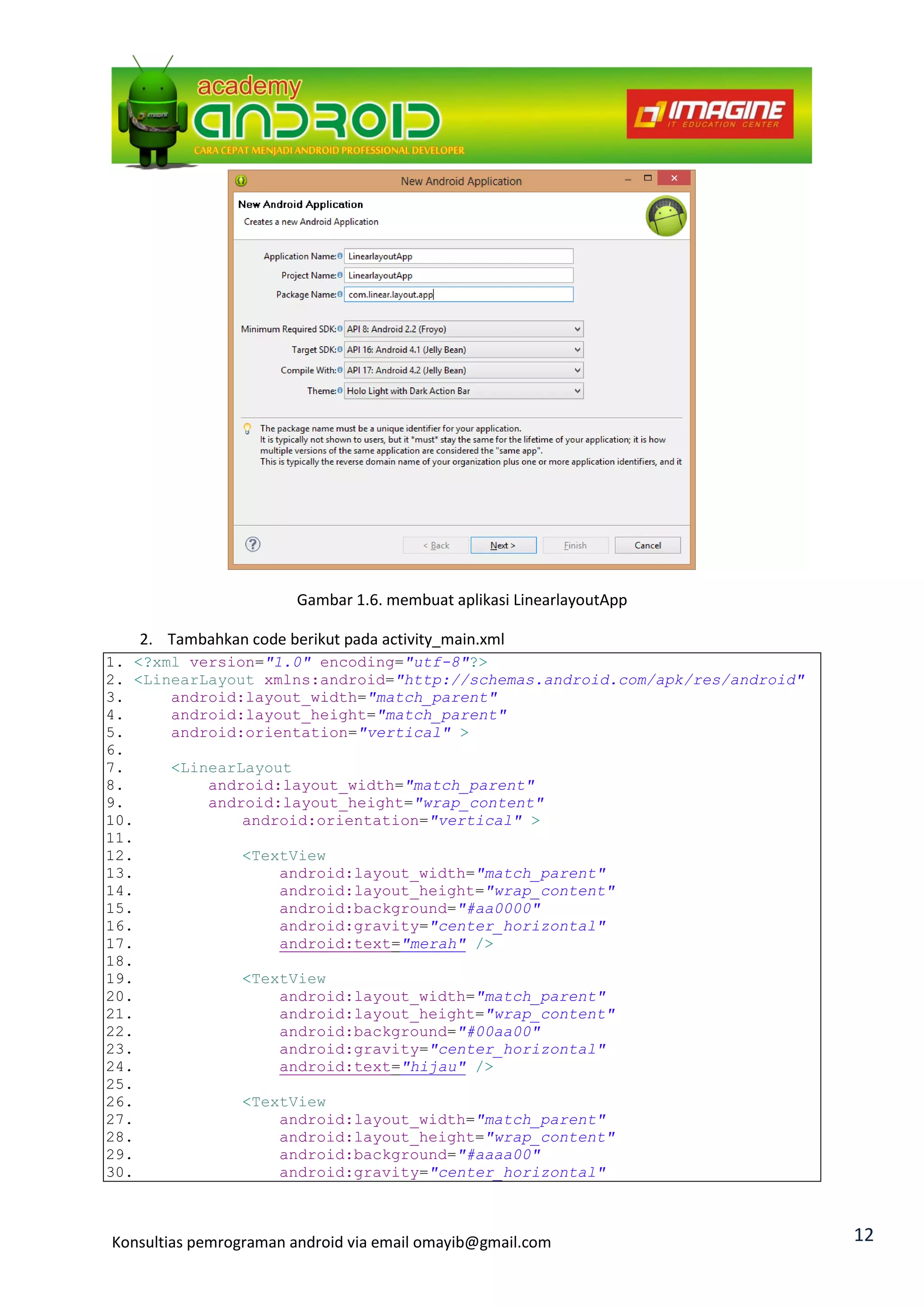Screen dimensions: 924x1307
Task: Click the code value "#aa0000"
Action: pyautogui.click(x=499, y=908)
